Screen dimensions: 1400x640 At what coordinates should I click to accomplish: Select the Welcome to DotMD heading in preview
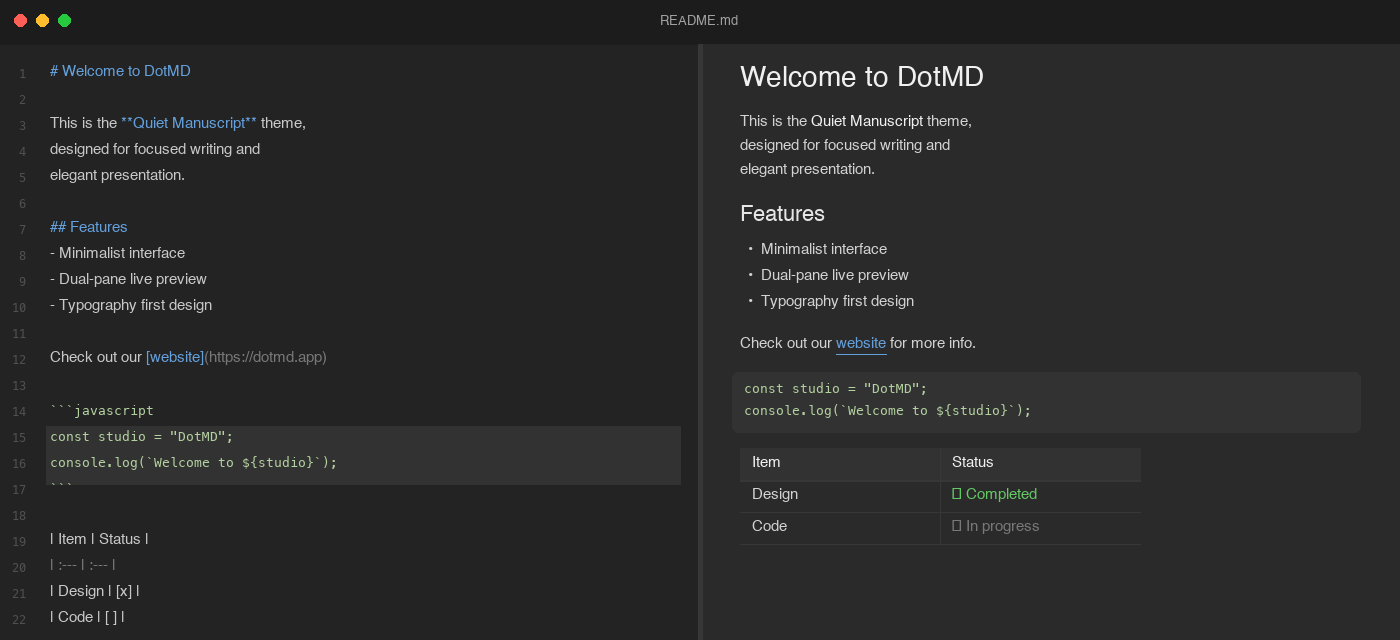point(861,77)
